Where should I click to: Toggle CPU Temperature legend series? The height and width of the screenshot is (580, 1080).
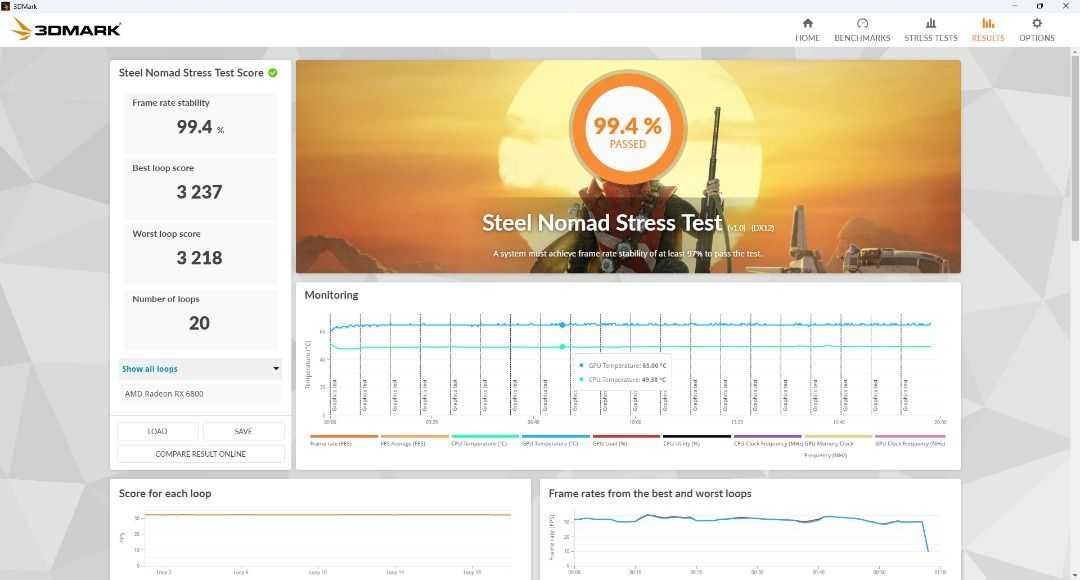pos(485,440)
